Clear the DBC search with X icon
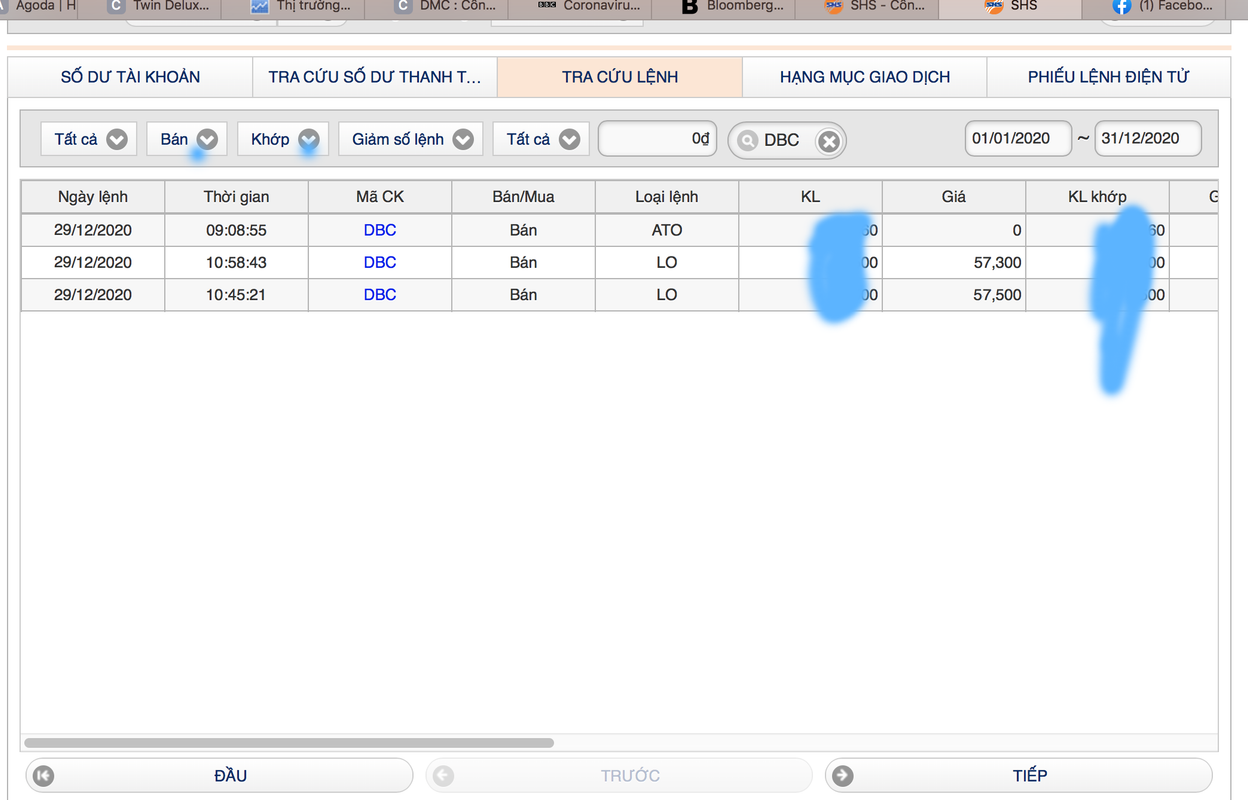The width and height of the screenshot is (1248, 800). (829, 141)
